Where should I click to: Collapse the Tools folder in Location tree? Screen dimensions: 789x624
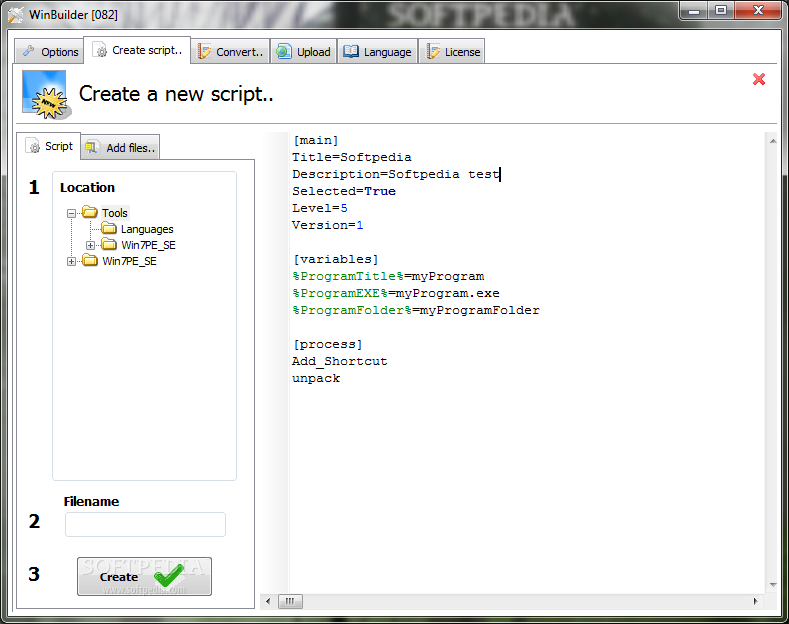coord(71,213)
